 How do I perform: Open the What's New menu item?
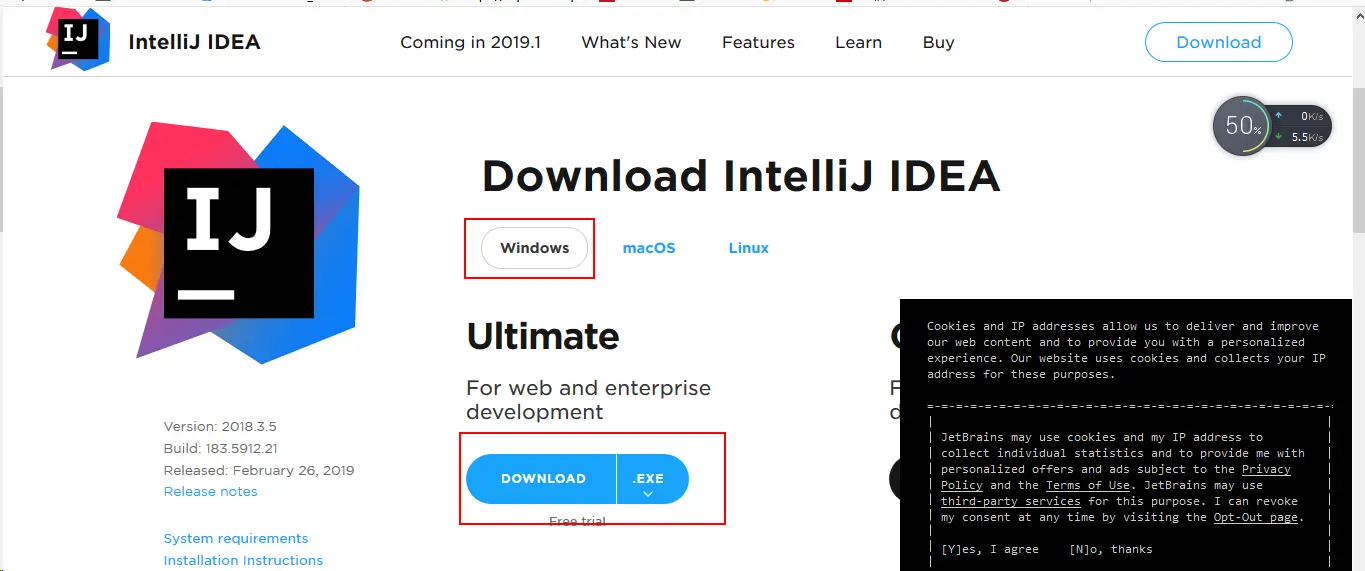point(631,42)
